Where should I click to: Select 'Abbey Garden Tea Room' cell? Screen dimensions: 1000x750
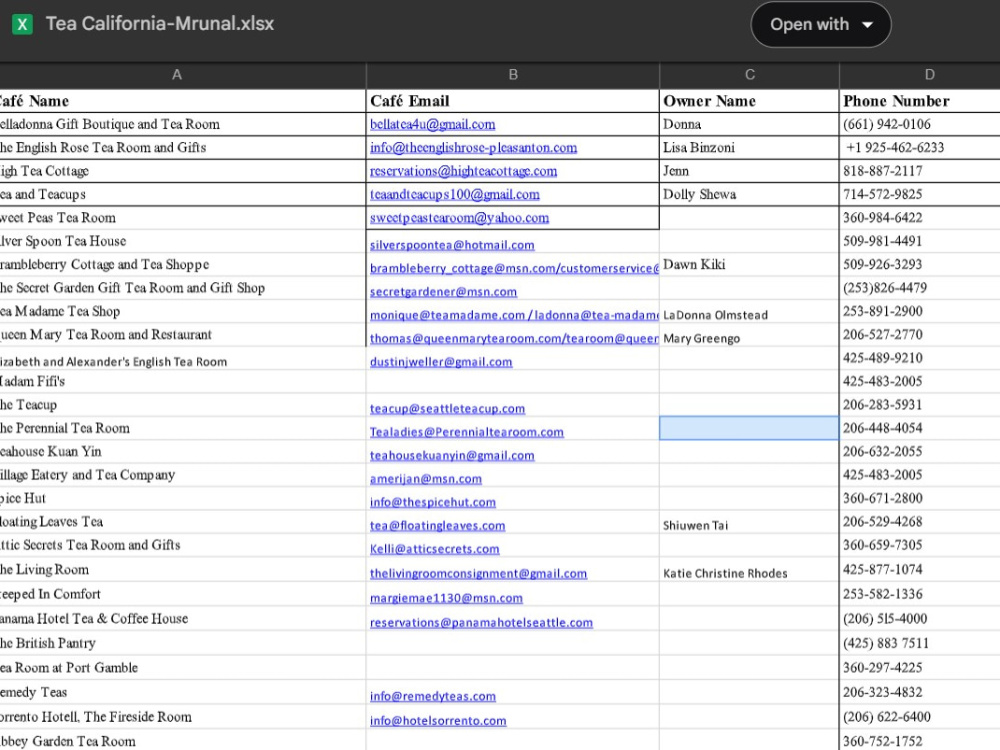pos(183,741)
